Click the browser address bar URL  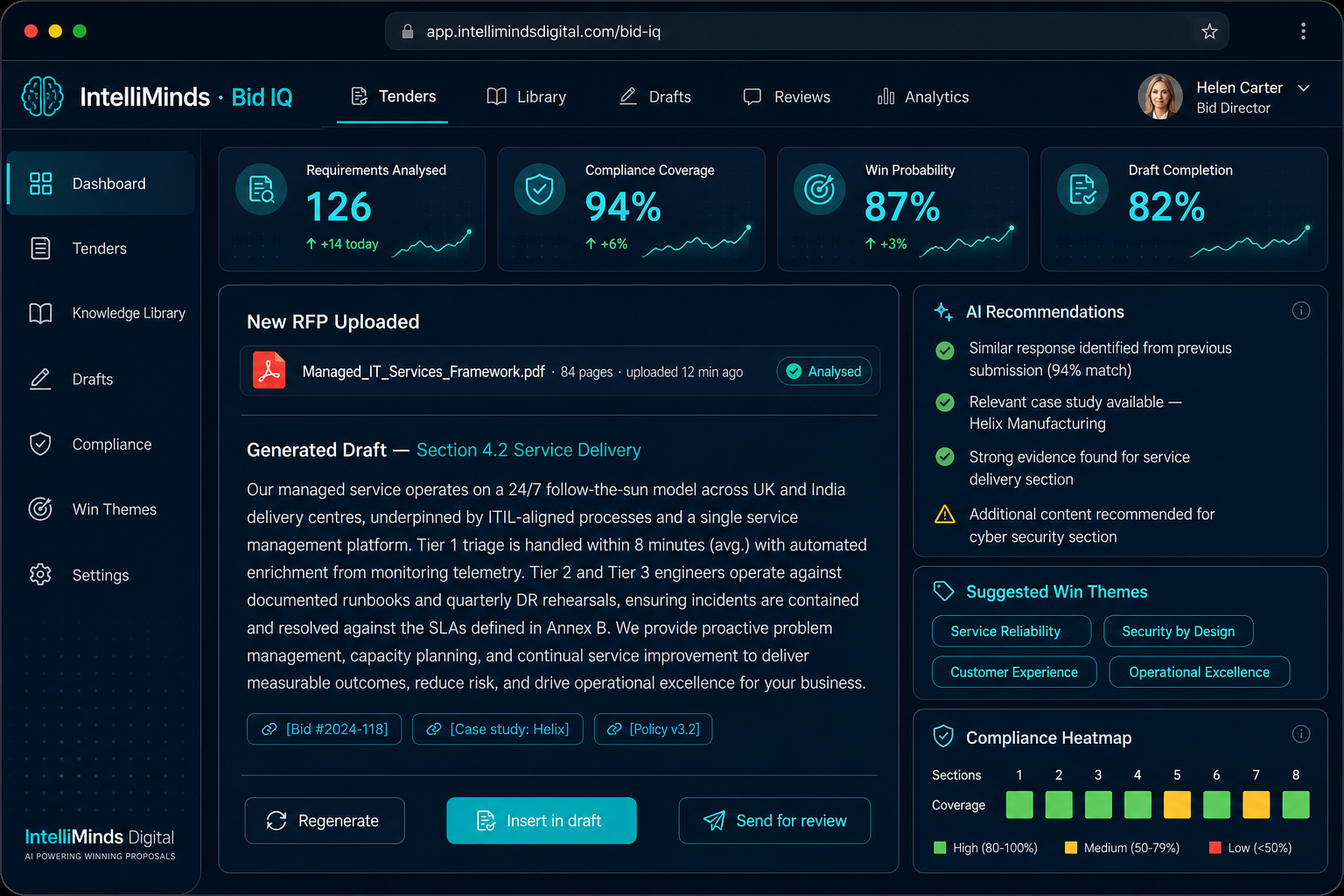click(543, 31)
